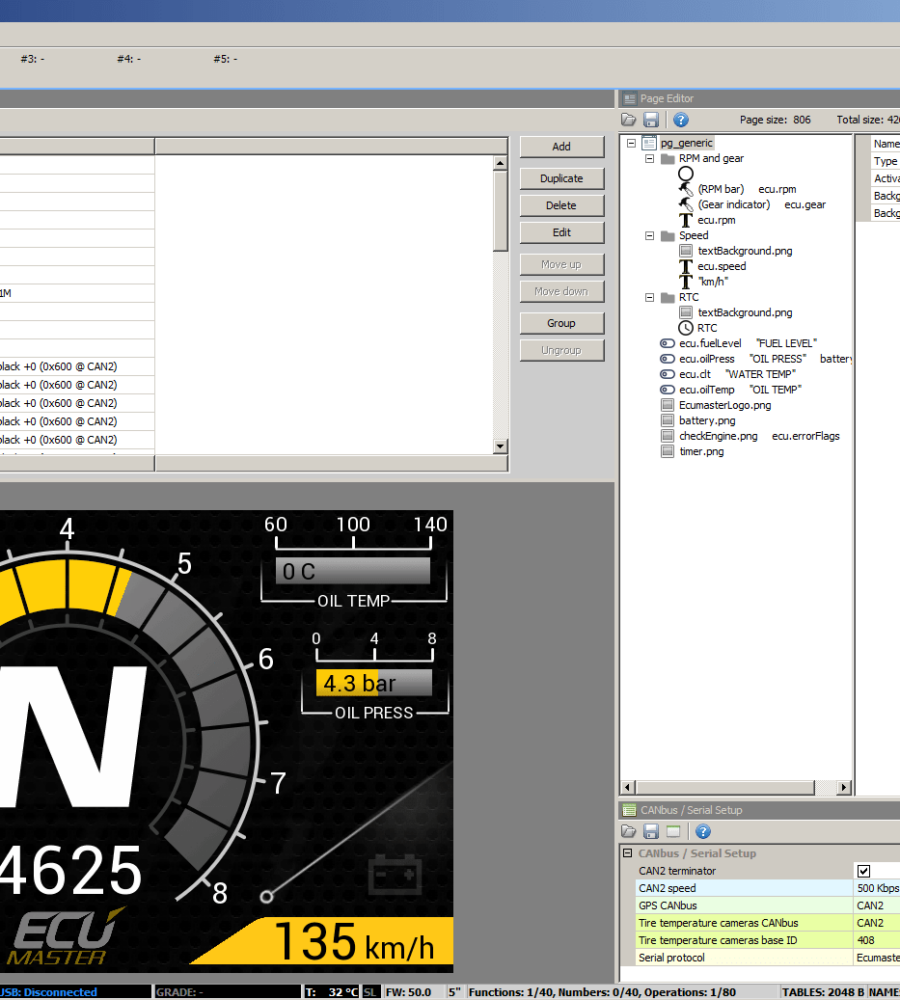Click the Page Editor save icon
The height and width of the screenshot is (1000, 900).
click(x=650, y=120)
